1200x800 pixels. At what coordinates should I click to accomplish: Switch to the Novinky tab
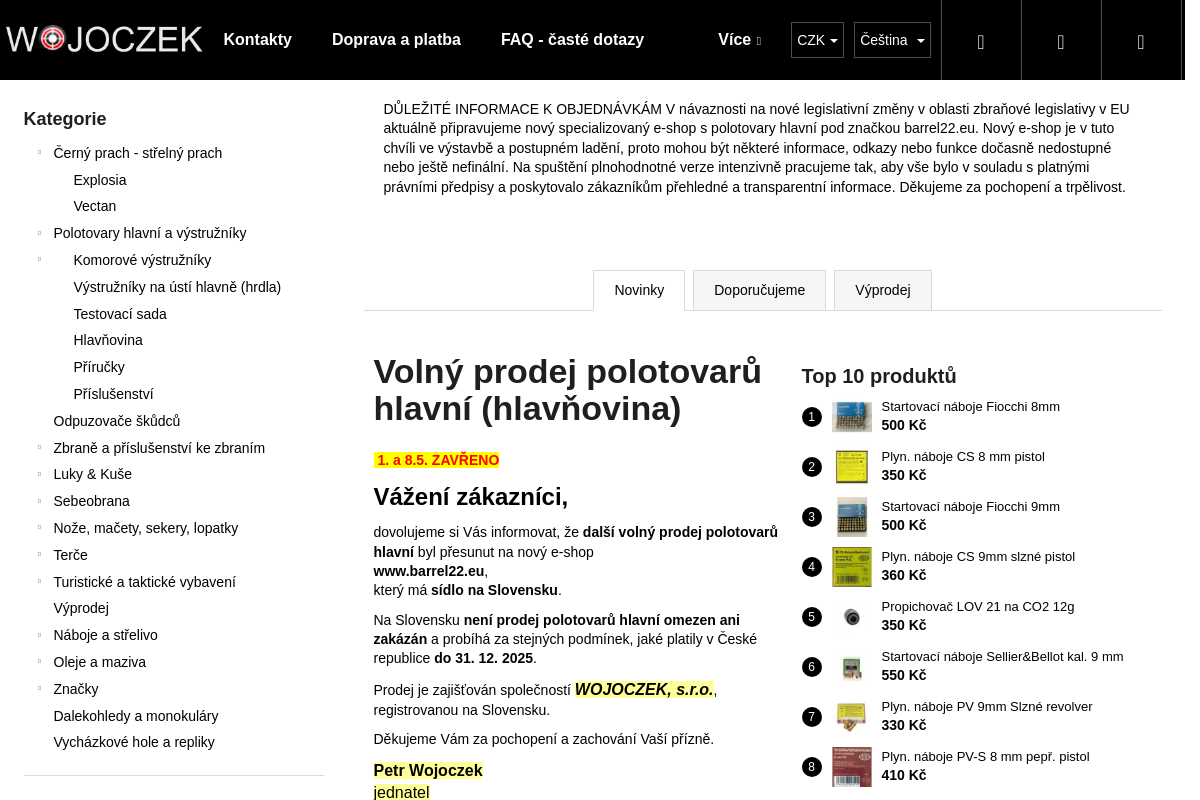click(639, 290)
